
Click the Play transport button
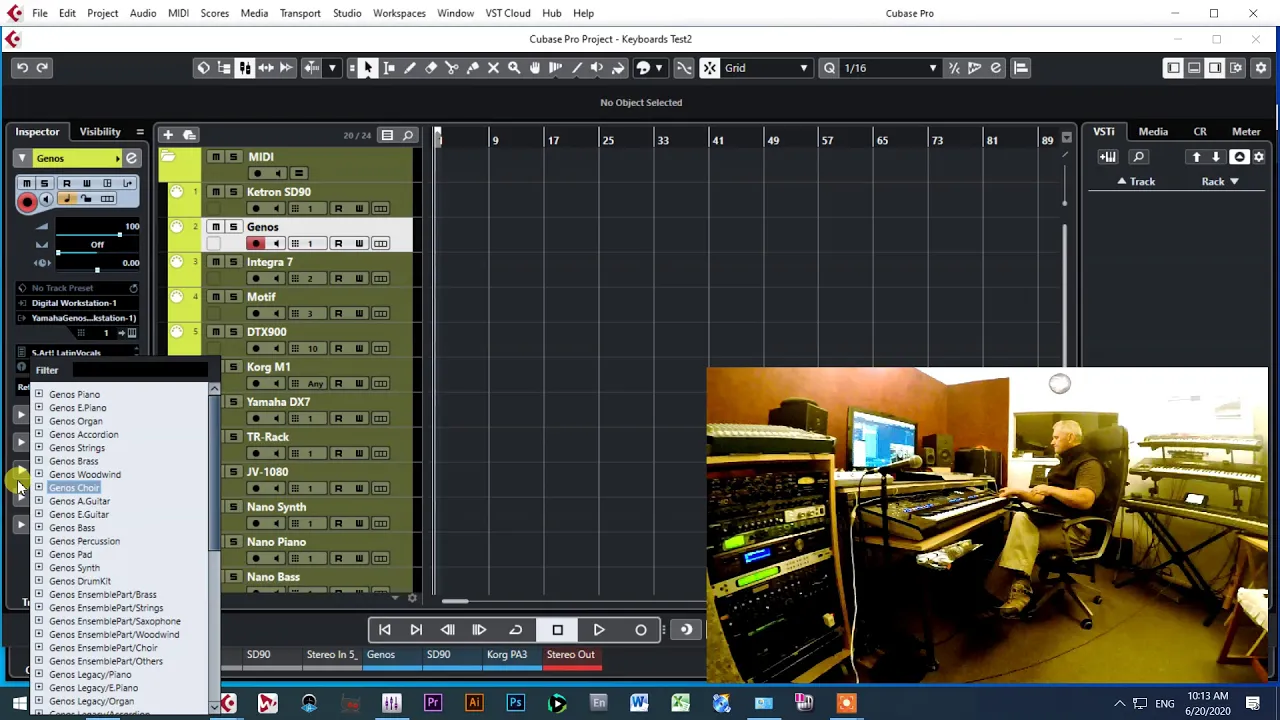[599, 630]
